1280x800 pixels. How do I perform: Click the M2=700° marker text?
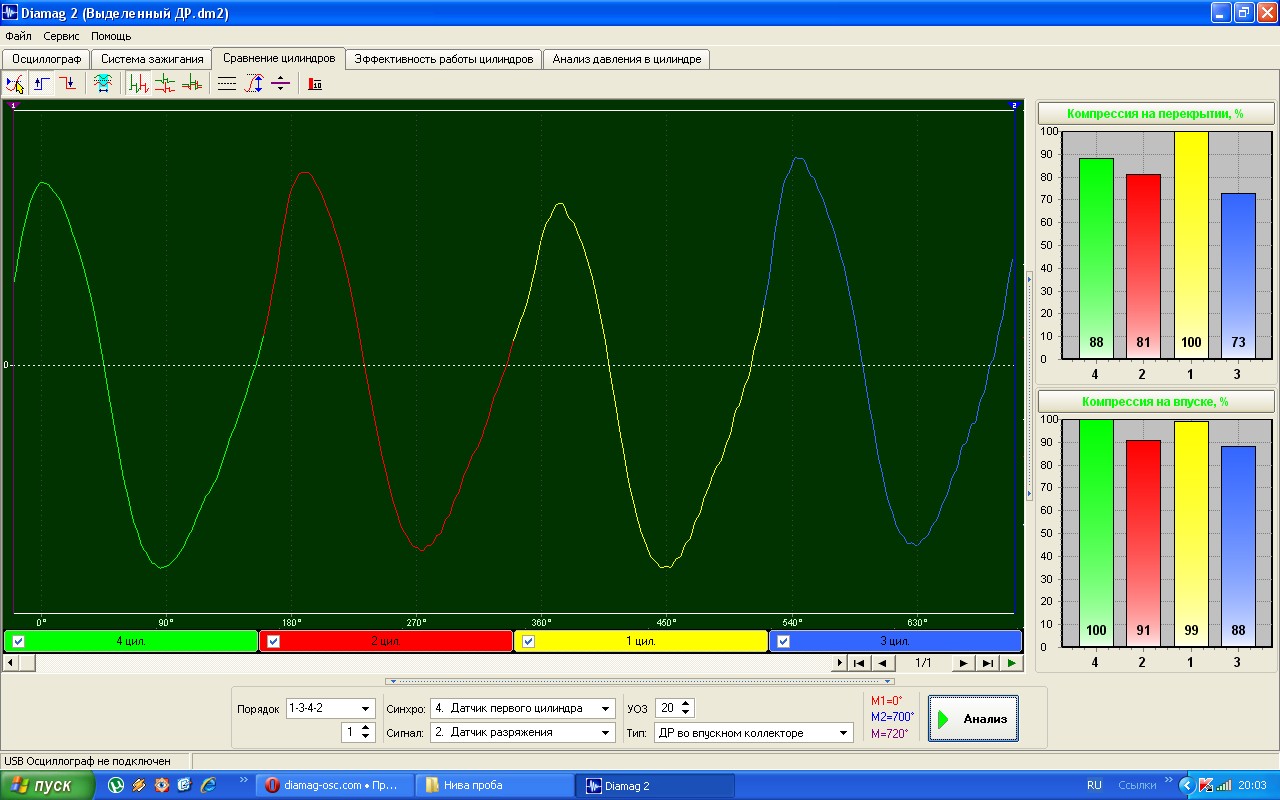[892, 717]
